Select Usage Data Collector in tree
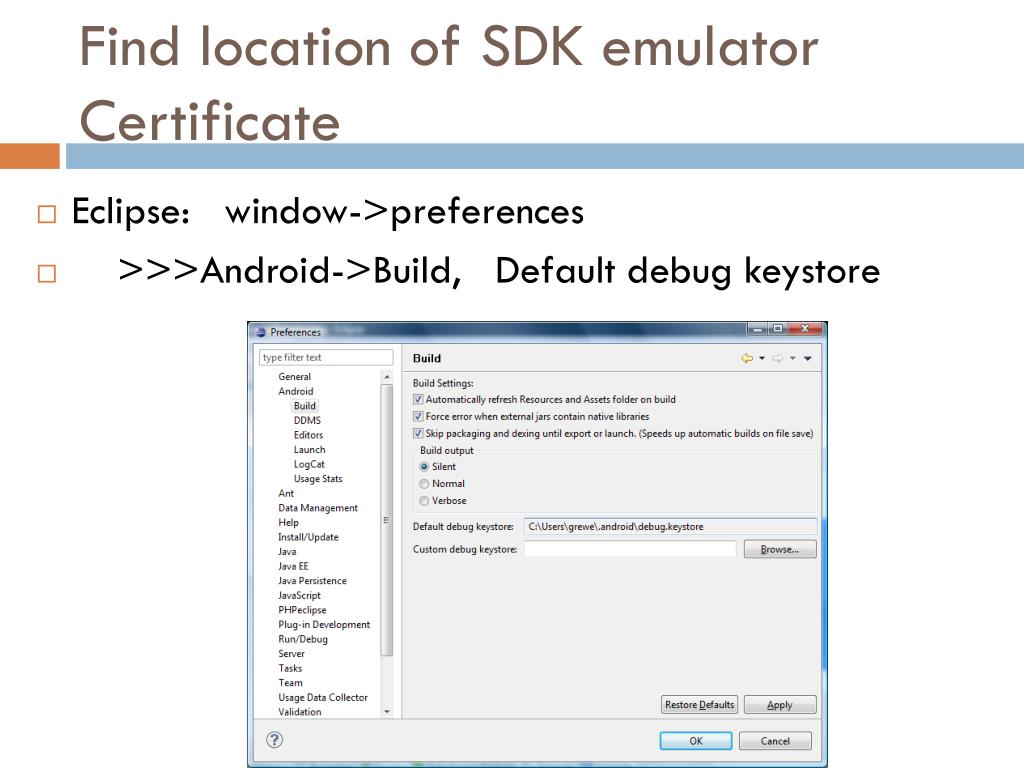Image resolution: width=1024 pixels, height=768 pixels. coord(323,697)
